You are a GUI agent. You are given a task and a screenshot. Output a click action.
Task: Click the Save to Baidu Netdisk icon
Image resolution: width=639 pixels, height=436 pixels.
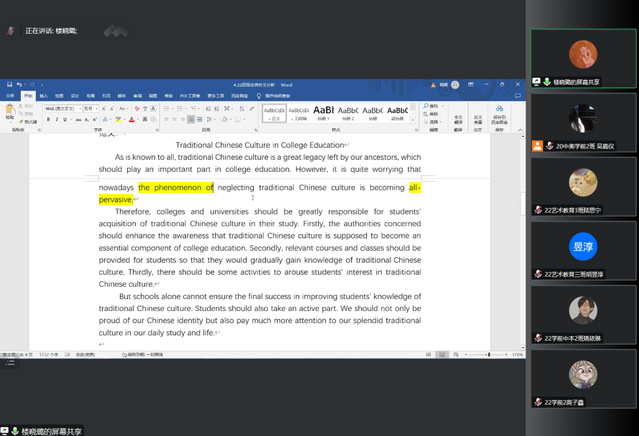(x=499, y=112)
